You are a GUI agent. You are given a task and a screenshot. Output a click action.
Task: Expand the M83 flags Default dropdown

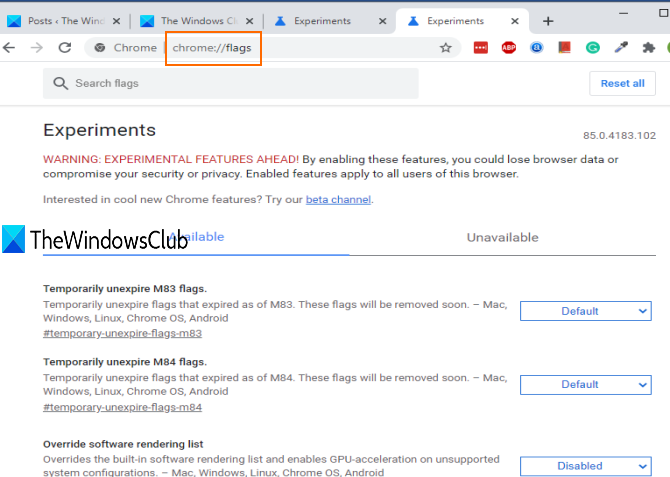pos(585,311)
